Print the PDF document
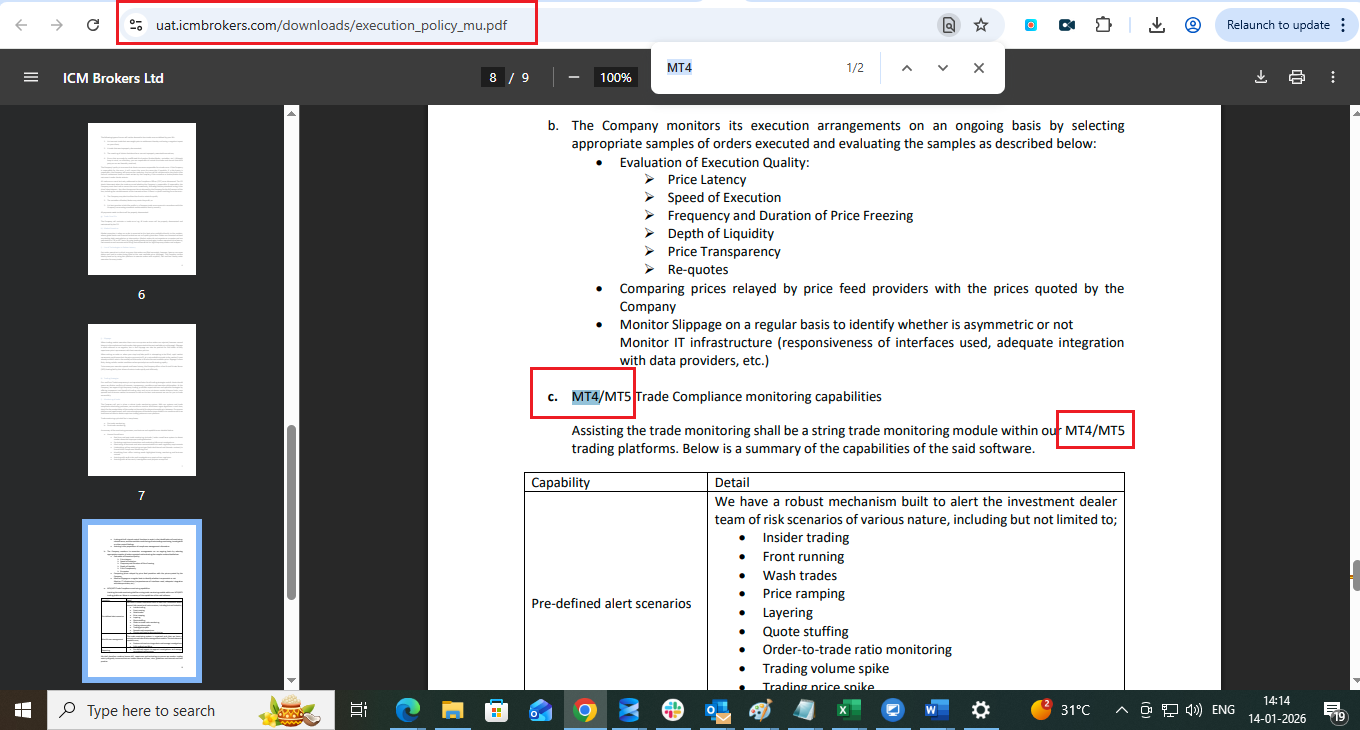The height and width of the screenshot is (730, 1360). click(1297, 78)
